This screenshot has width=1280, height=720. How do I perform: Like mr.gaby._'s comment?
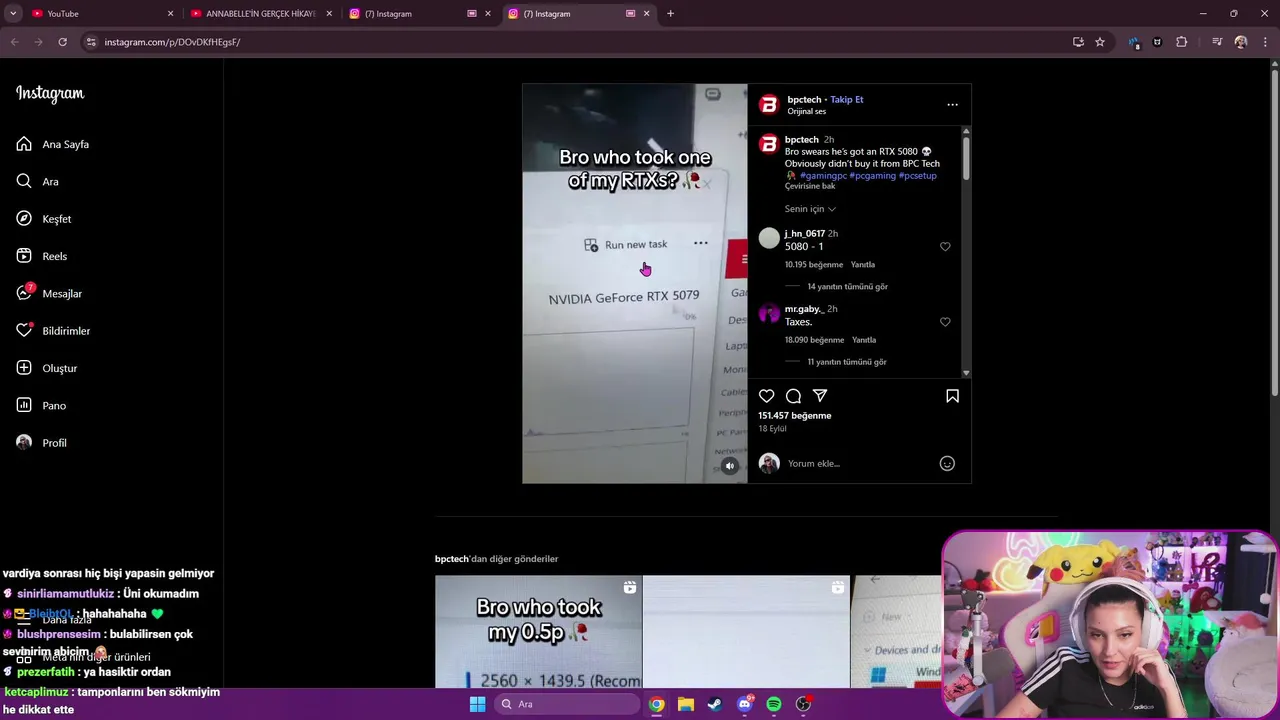[945, 322]
